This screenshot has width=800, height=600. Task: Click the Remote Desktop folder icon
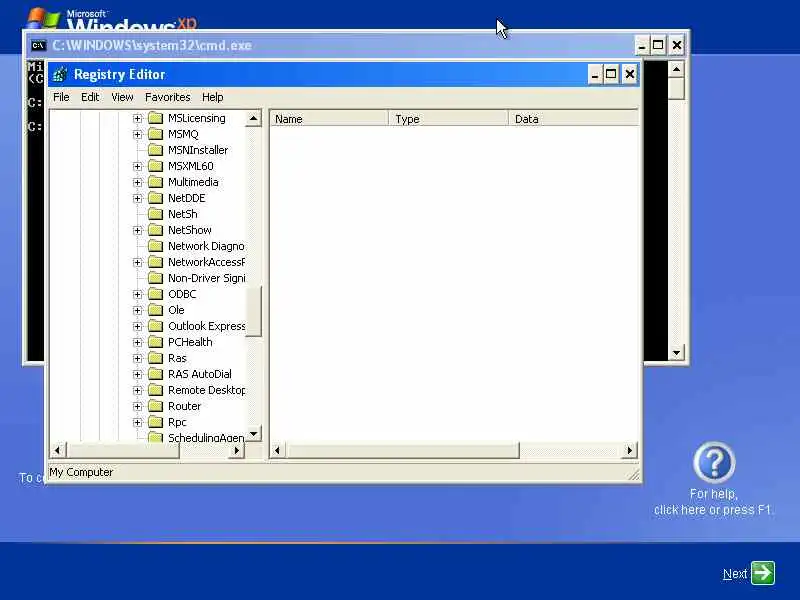click(x=155, y=390)
